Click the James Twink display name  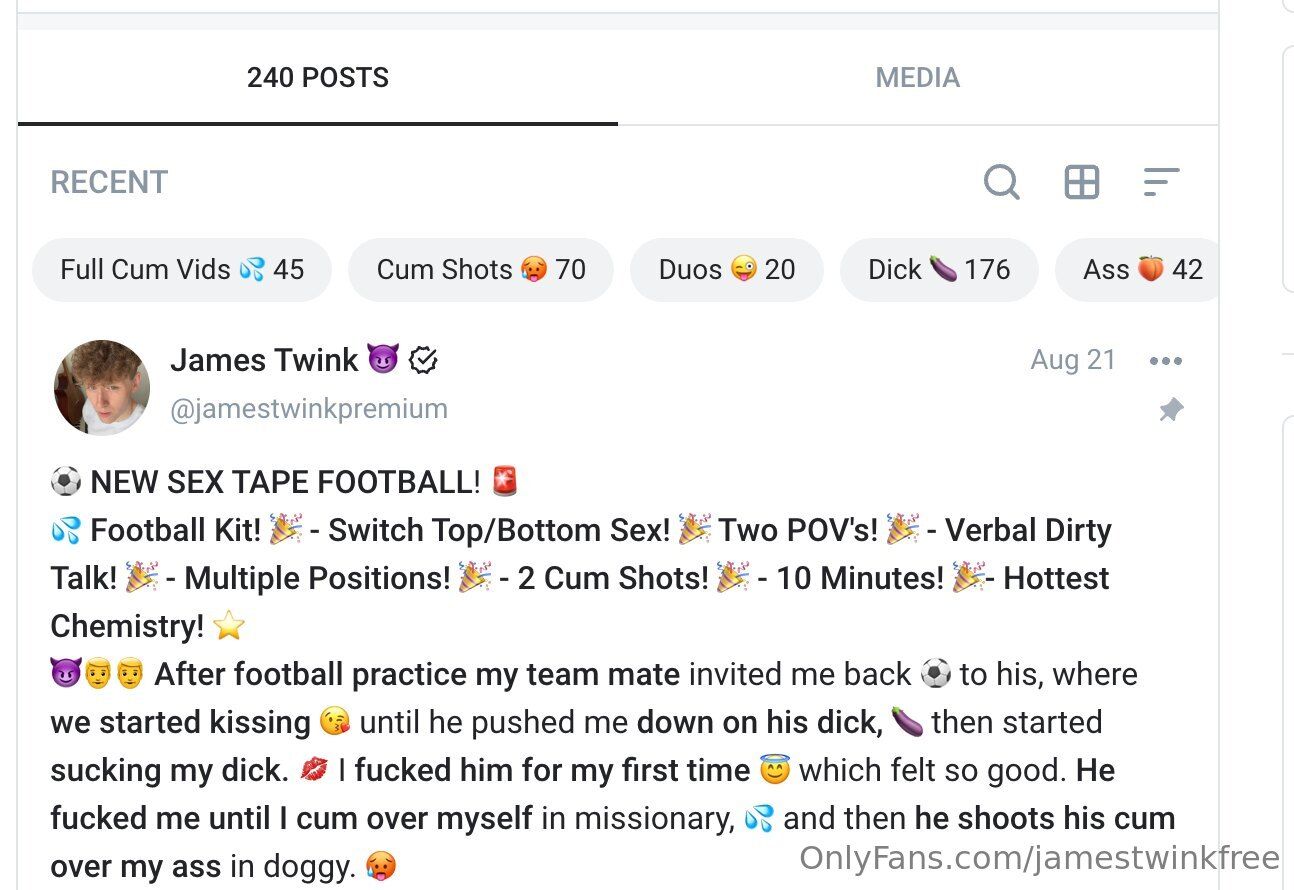pyautogui.click(x=264, y=360)
